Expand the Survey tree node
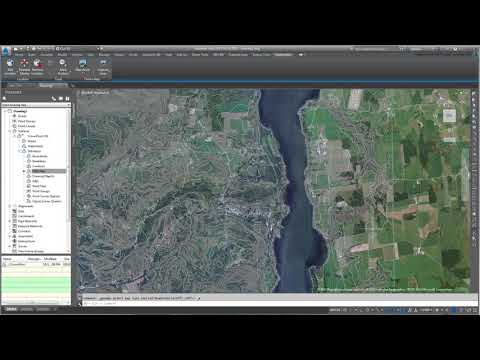Viewport: 480px width, 360px height. [10, 246]
